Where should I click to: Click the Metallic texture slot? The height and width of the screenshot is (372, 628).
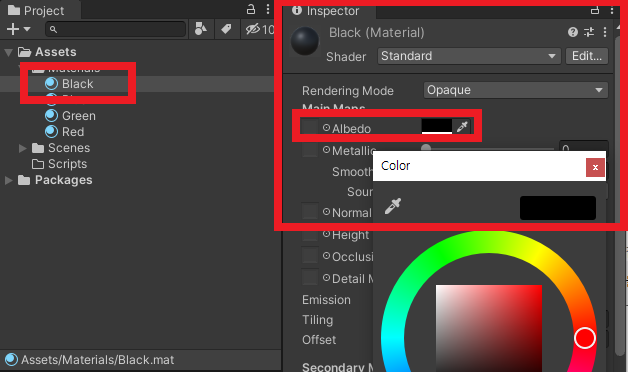[310, 149]
